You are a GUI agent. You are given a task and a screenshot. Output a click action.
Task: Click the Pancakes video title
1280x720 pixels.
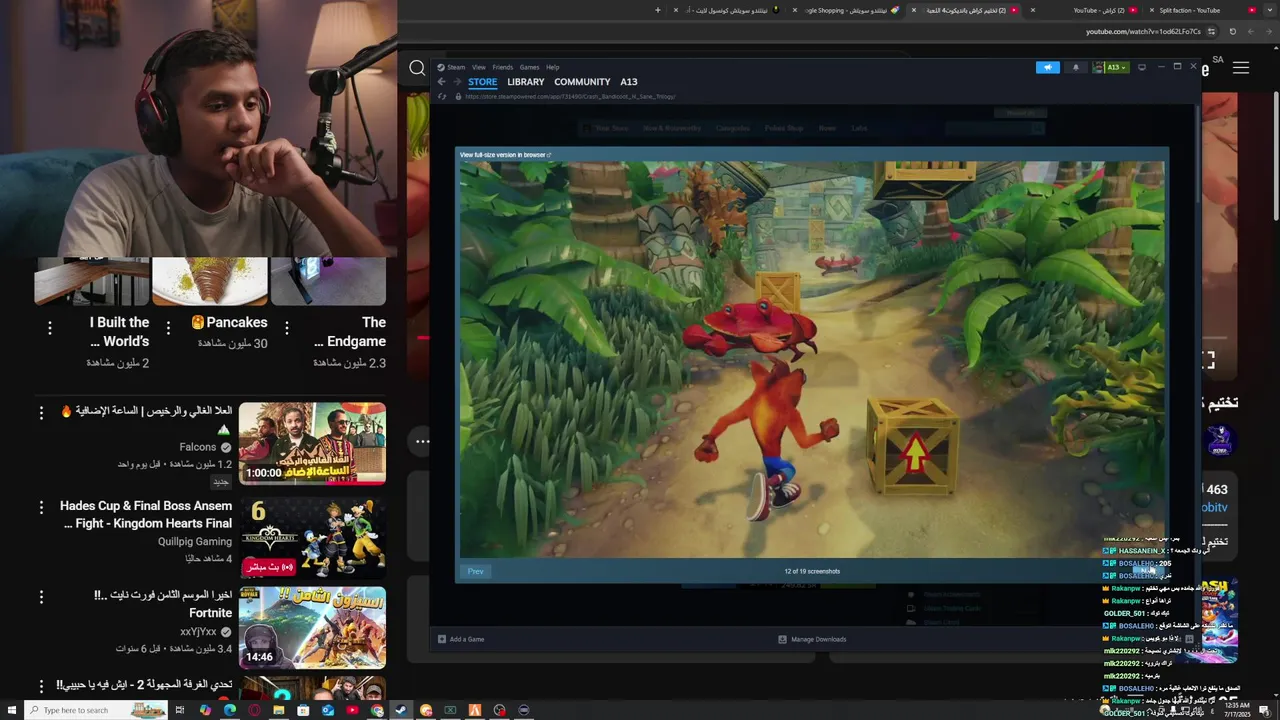(230, 322)
